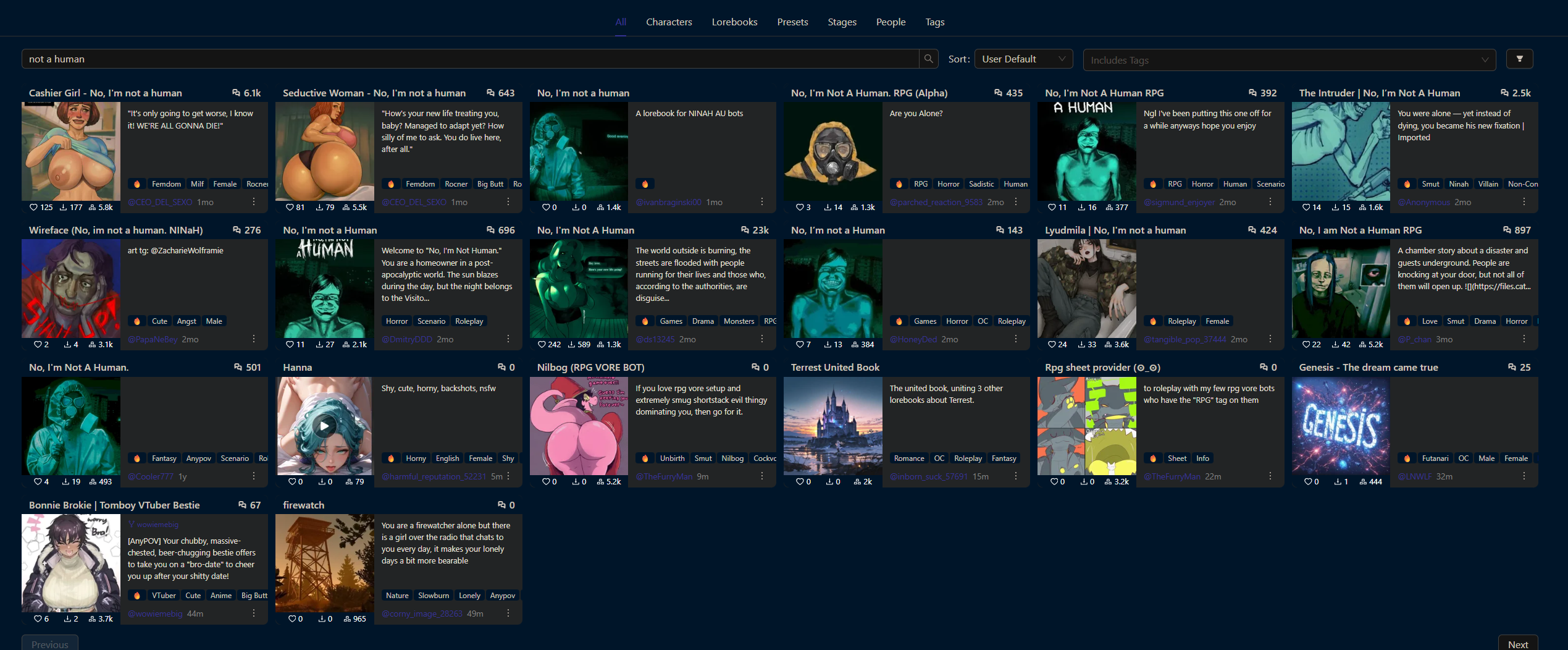Open three-dot menu on Bonnie Brokie card
Image resolution: width=1568 pixels, height=650 pixels.
click(x=254, y=614)
